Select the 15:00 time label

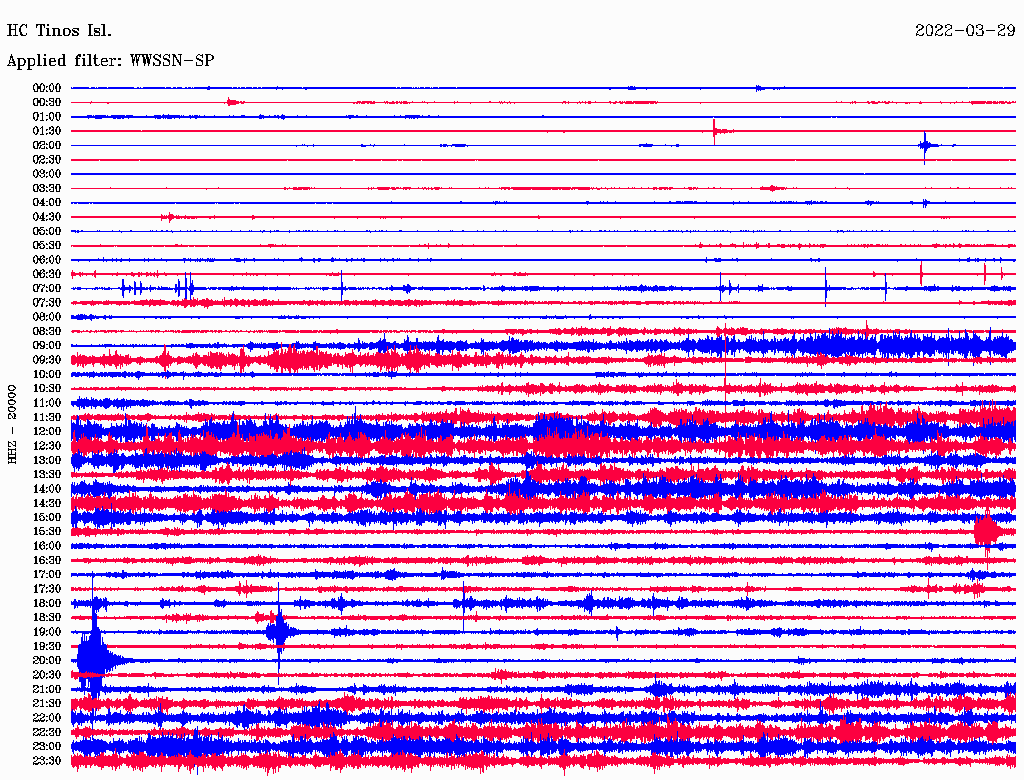coord(47,518)
